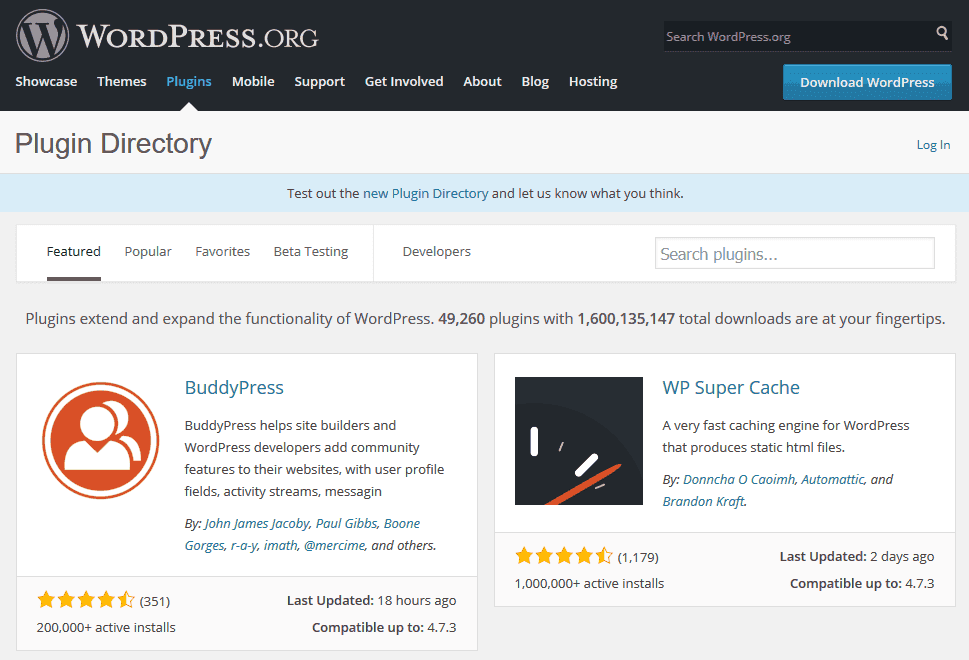Click the WordPress.org wordmark text
Screen dimensions: 969x660
198,36
